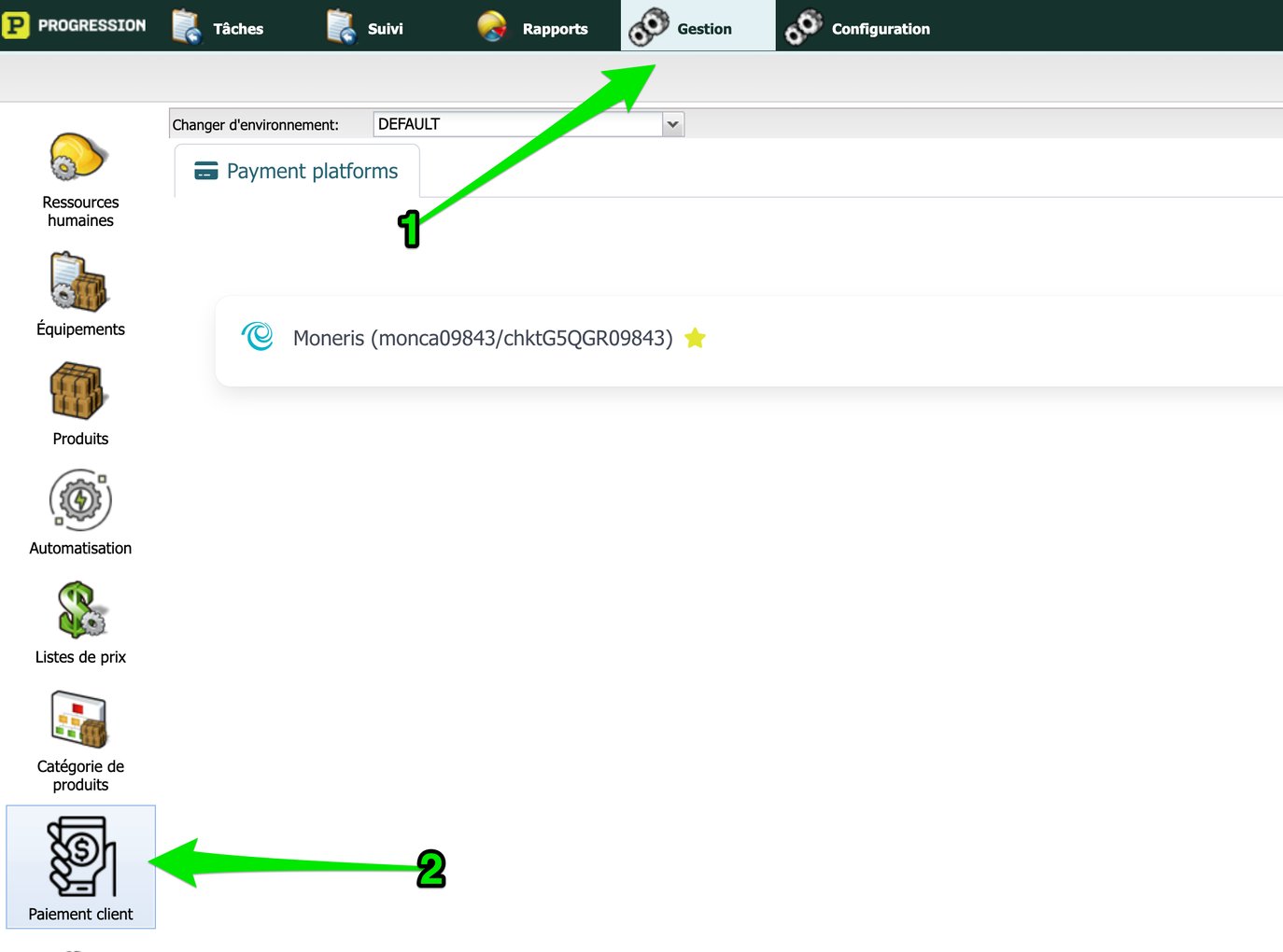Open the Équipements section
The image size is (1283, 952).
point(80,294)
